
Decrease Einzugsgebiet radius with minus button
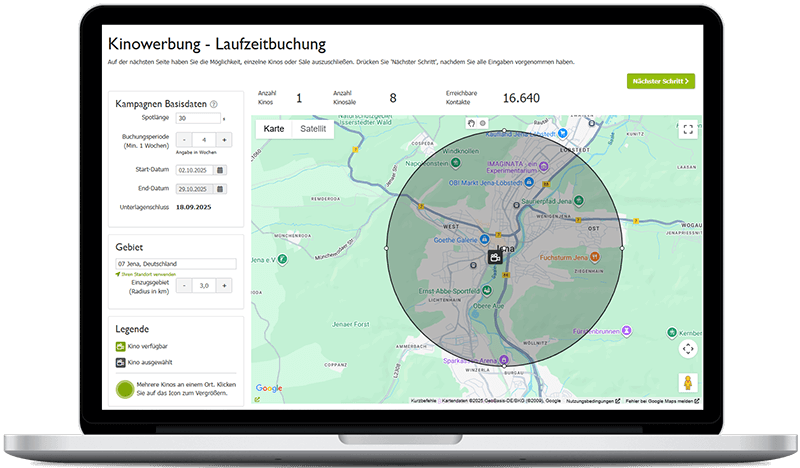tap(184, 286)
